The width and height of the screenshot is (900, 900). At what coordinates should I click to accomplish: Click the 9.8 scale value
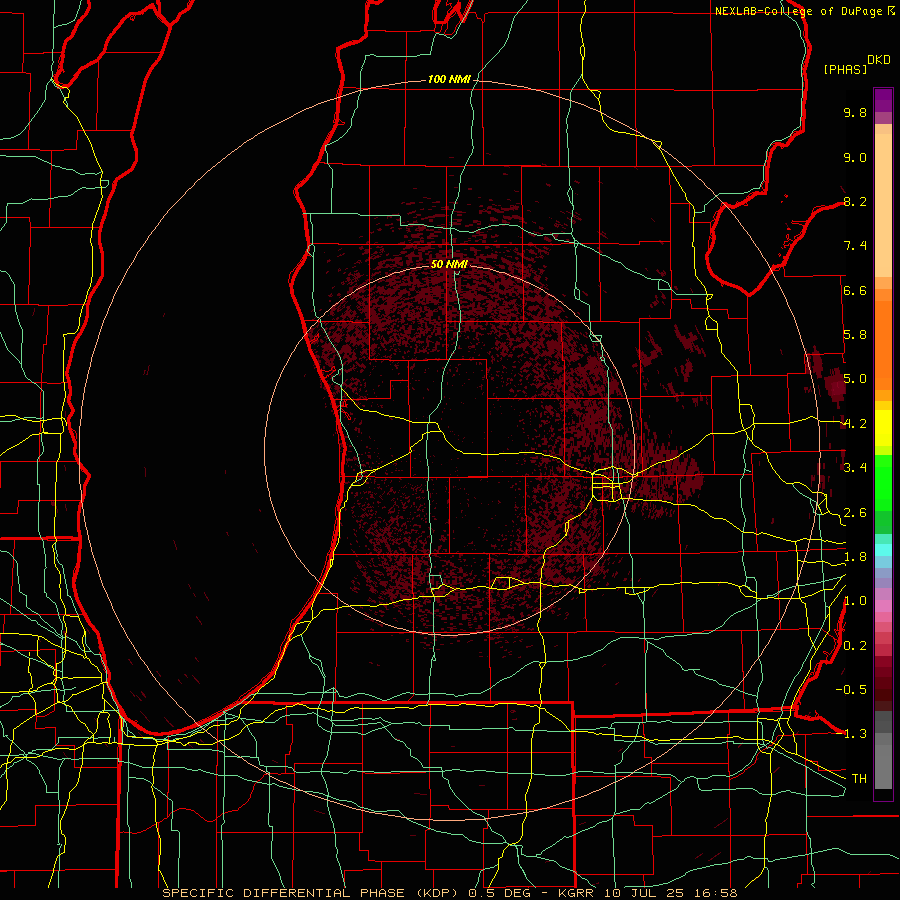point(855,112)
